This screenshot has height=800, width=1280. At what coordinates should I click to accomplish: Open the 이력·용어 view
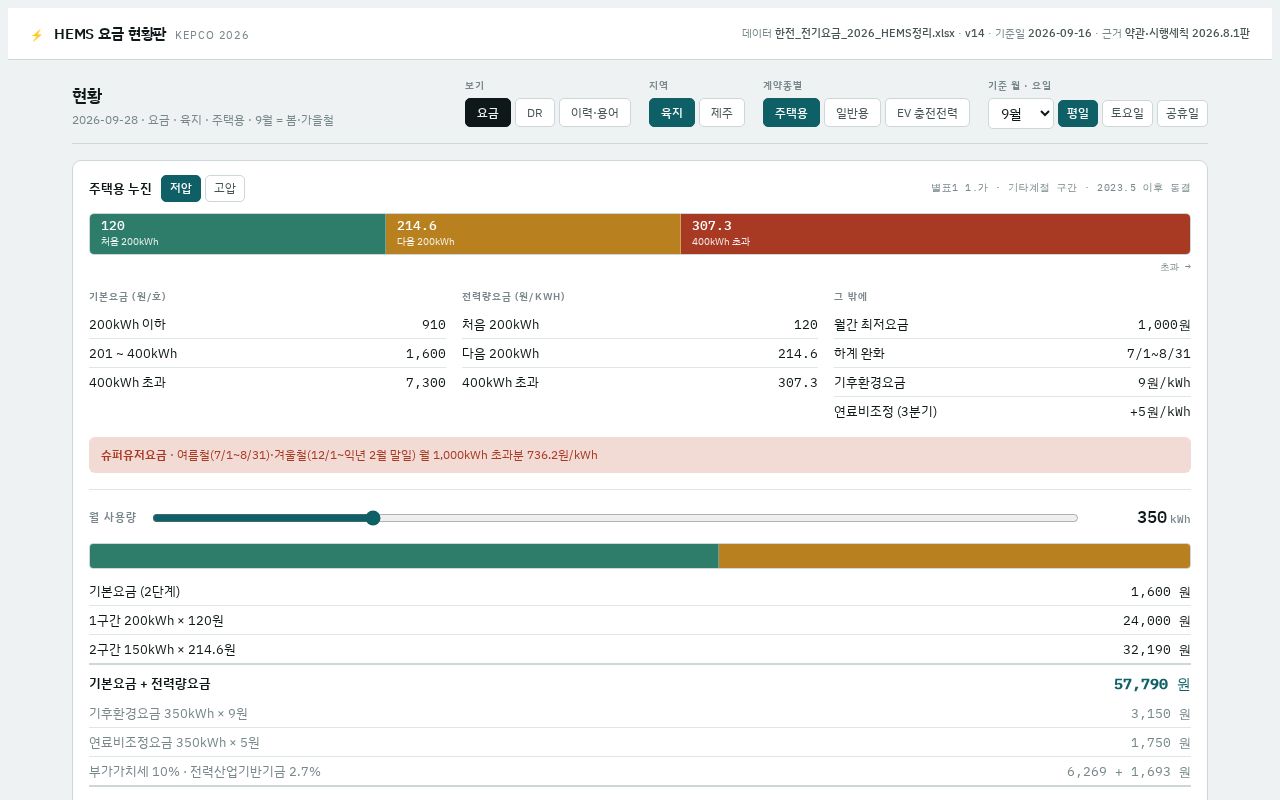pyautogui.click(x=595, y=113)
